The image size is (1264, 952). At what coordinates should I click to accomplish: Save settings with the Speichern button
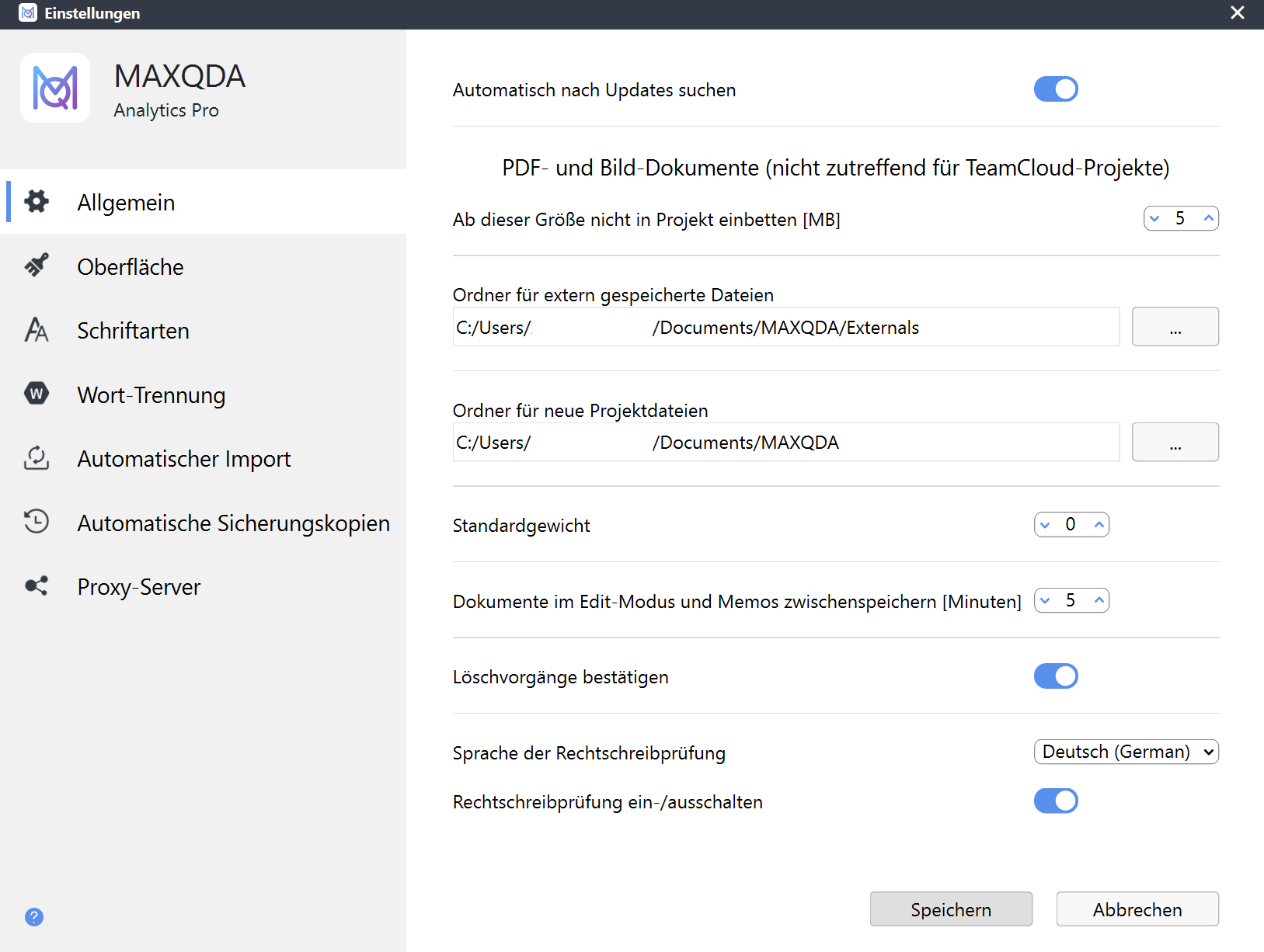coord(951,909)
